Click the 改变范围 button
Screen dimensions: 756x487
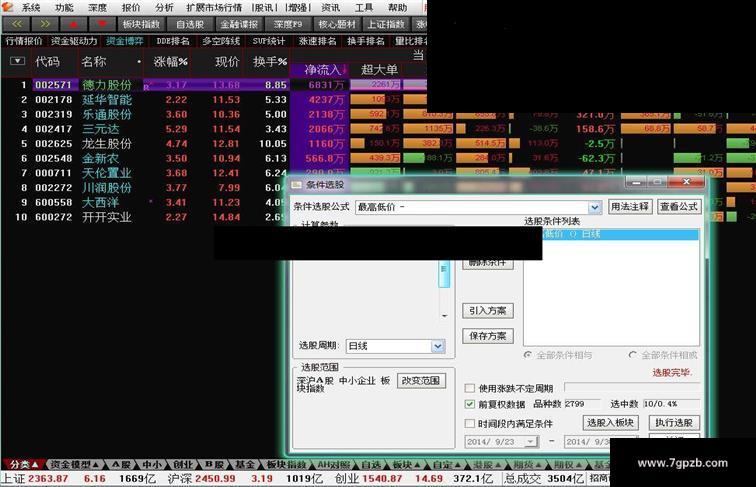pyautogui.click(x=421, y=380)
